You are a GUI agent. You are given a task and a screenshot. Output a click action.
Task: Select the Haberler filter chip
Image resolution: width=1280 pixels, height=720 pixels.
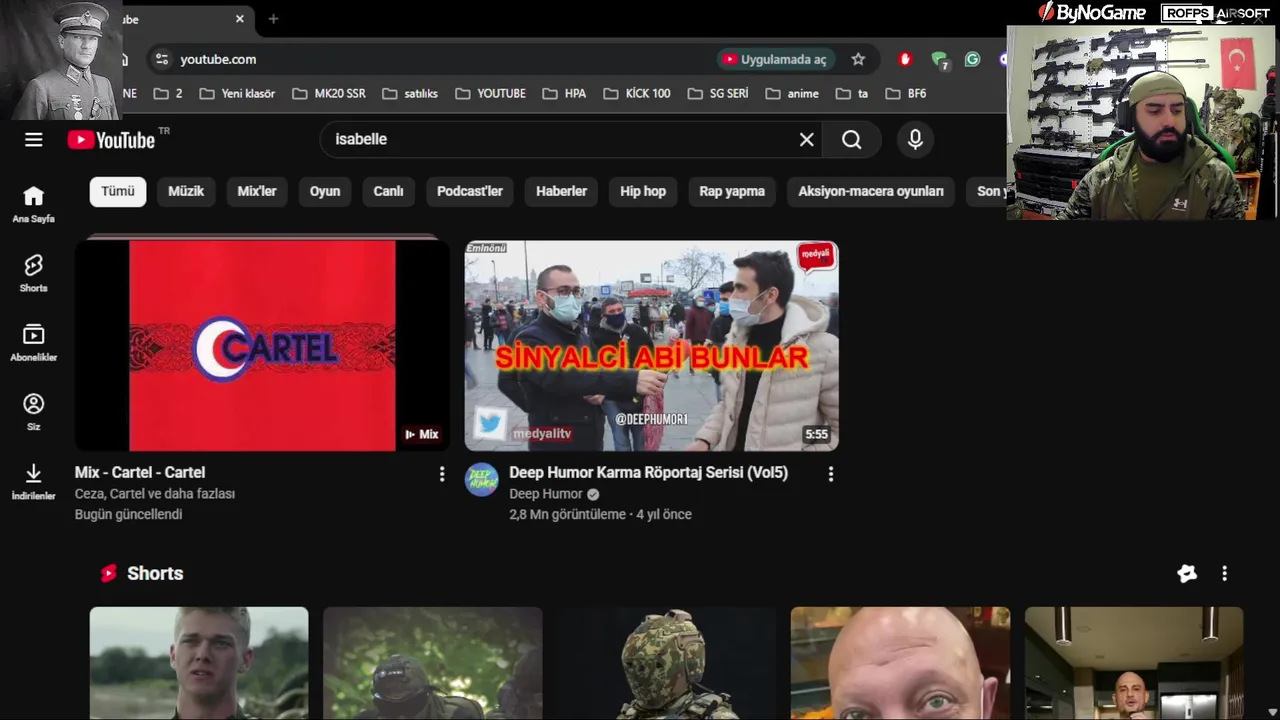[561, 191]
